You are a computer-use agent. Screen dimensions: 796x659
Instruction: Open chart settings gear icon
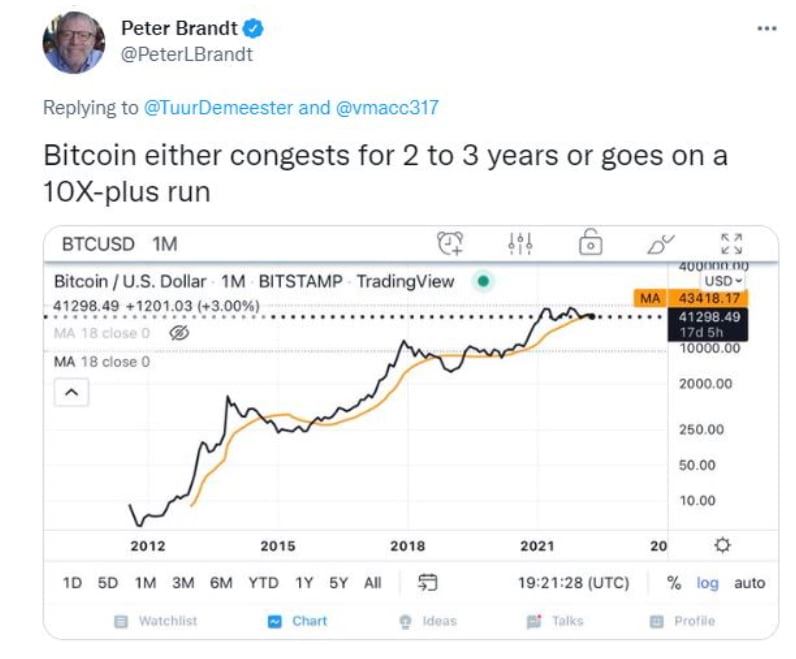pos(722,545)
